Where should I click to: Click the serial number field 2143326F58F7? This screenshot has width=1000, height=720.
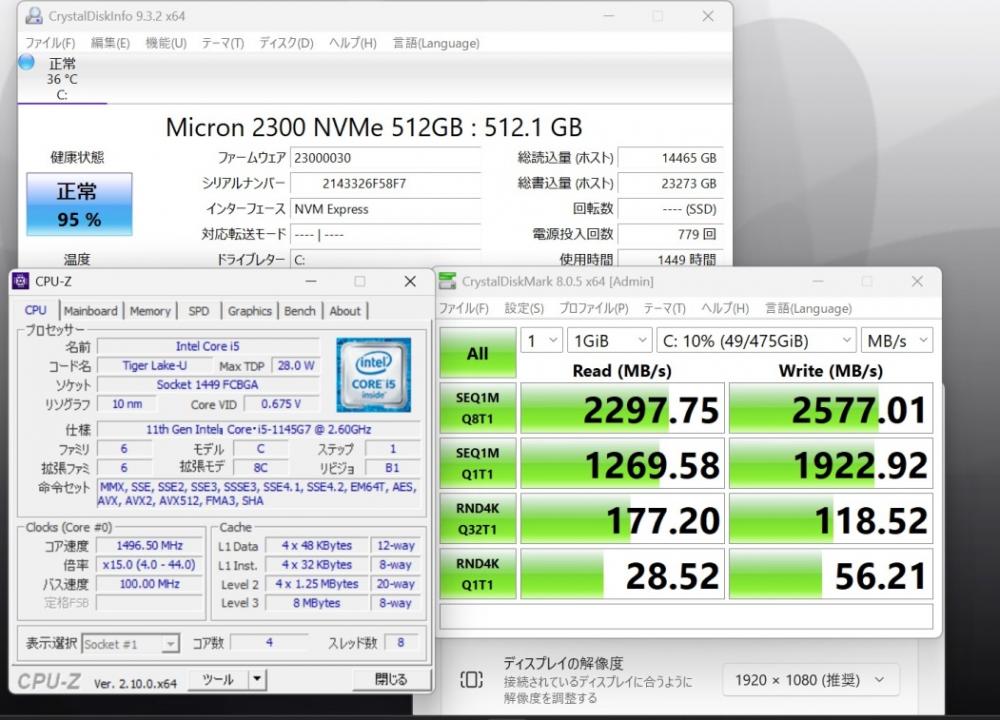pyautogui.click(x=385, y=184)
